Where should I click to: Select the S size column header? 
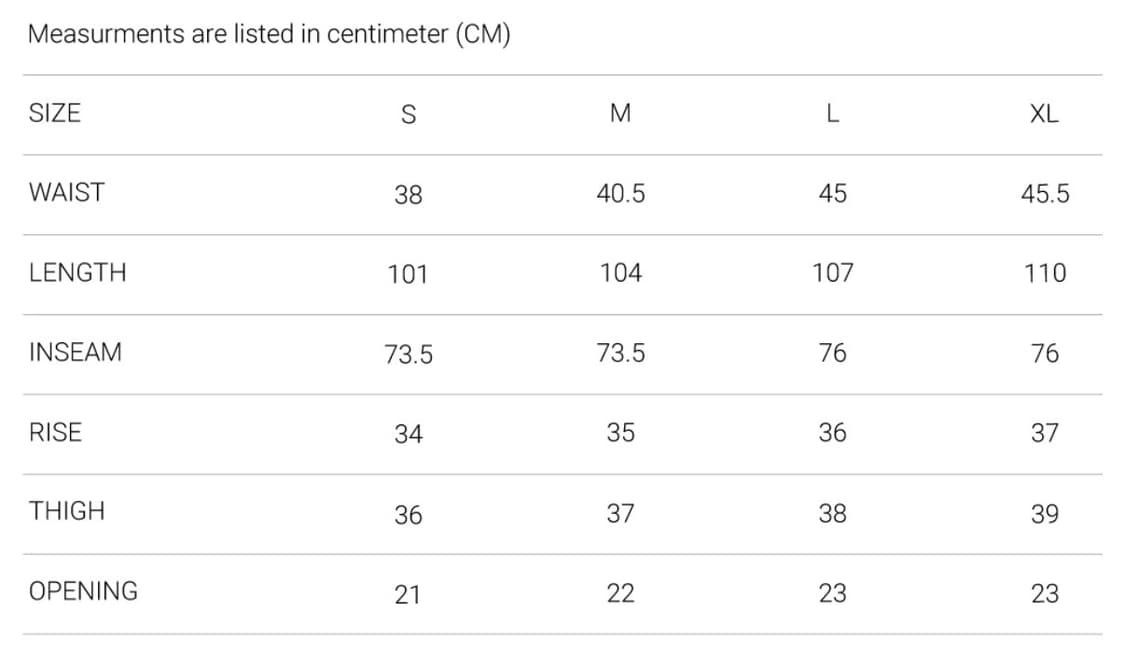click(x=408, y=115)
